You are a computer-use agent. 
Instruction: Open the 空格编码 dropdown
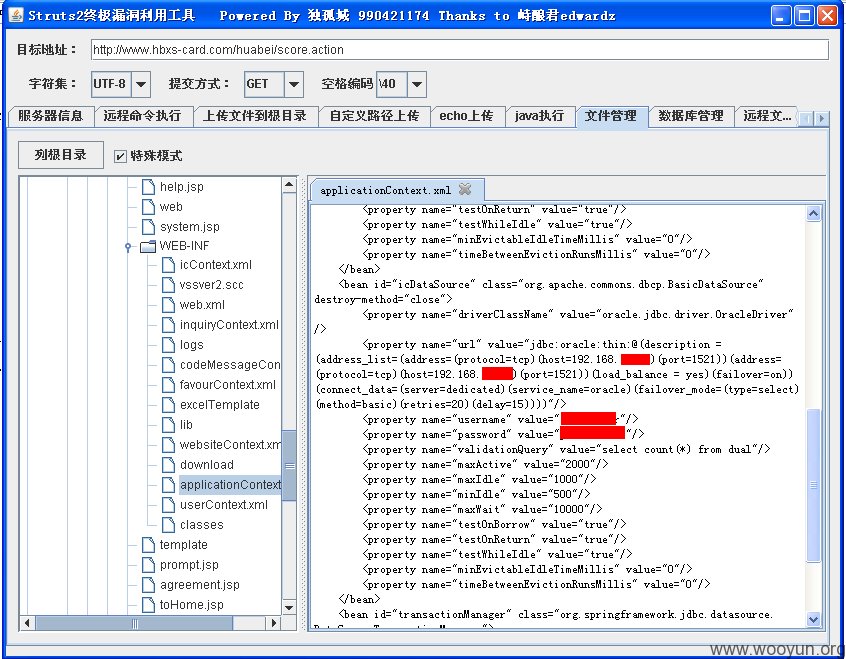point(417,84)
